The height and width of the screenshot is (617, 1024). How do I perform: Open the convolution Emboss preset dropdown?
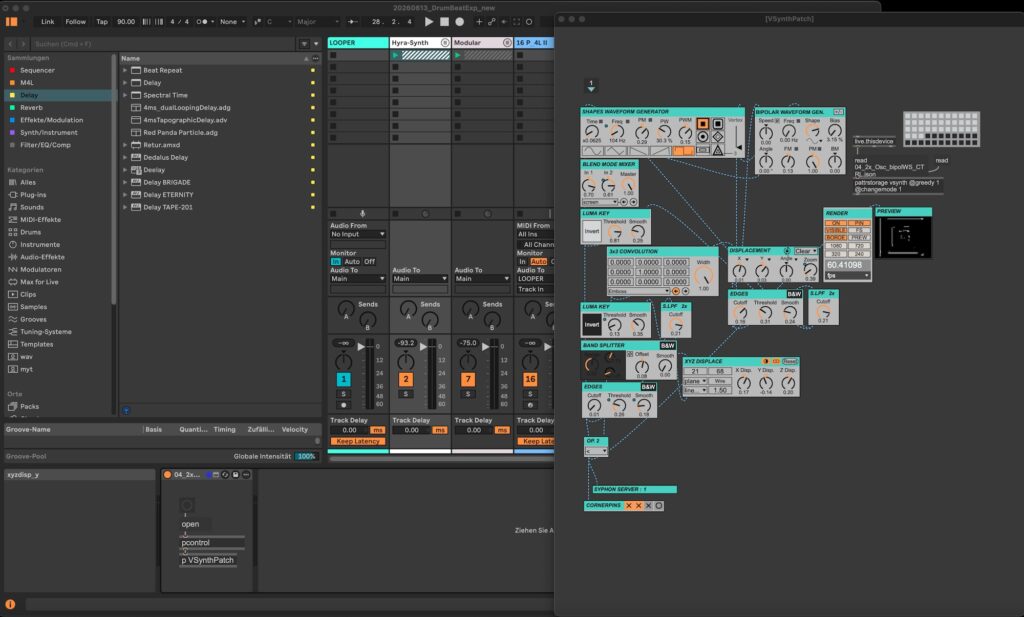click(638, 291)
